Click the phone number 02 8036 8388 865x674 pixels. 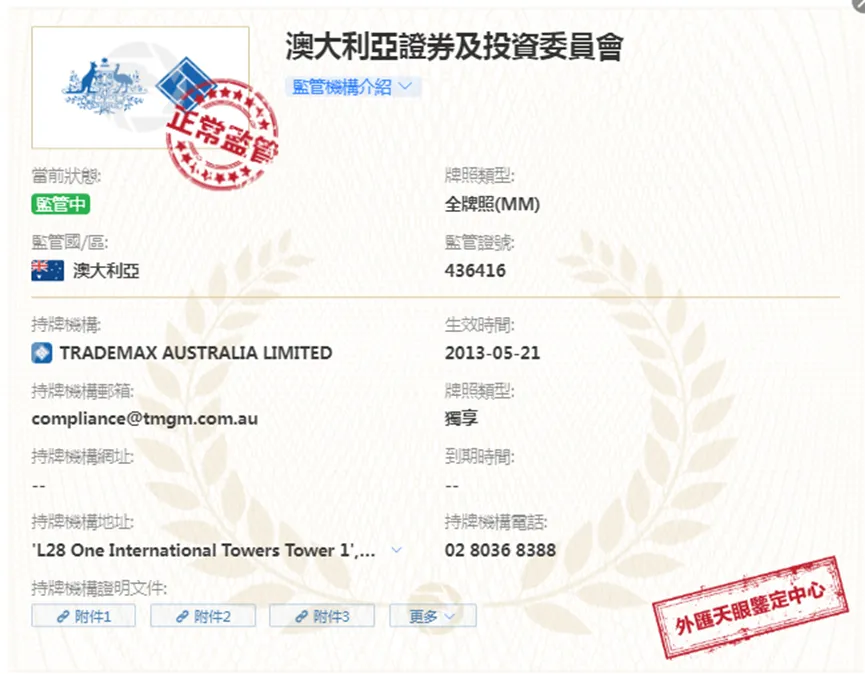click(x=500, y=550)
